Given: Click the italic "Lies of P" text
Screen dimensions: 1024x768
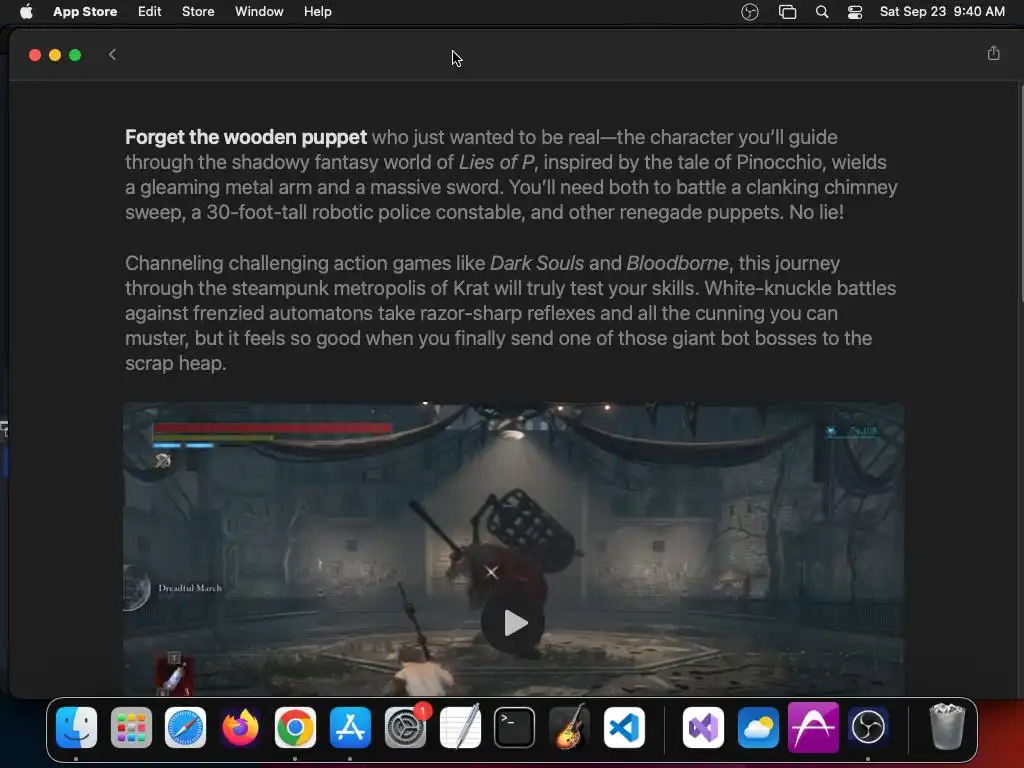Looking at the screenshot, I should pos(496,162).
